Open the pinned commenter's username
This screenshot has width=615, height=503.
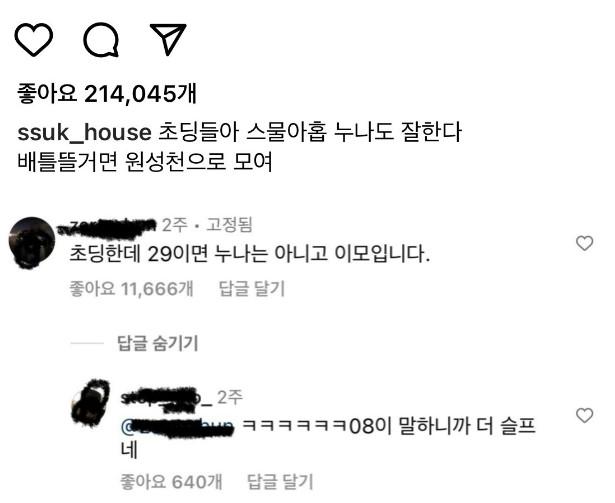point(107,226)
